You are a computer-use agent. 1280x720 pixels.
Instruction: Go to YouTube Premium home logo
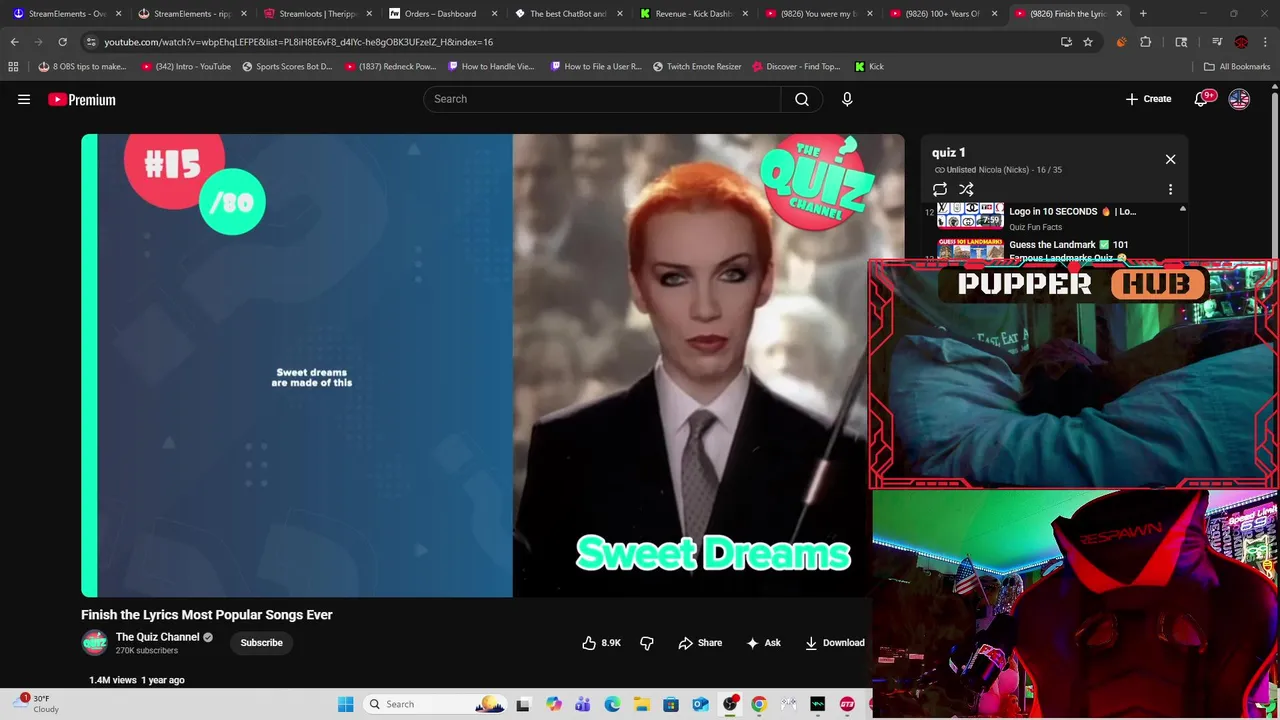(x=82, y=99)
